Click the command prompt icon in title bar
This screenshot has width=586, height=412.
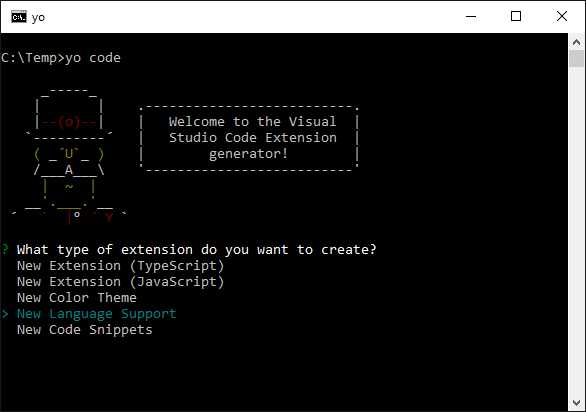pyautogui.click(x=19, y=17)
